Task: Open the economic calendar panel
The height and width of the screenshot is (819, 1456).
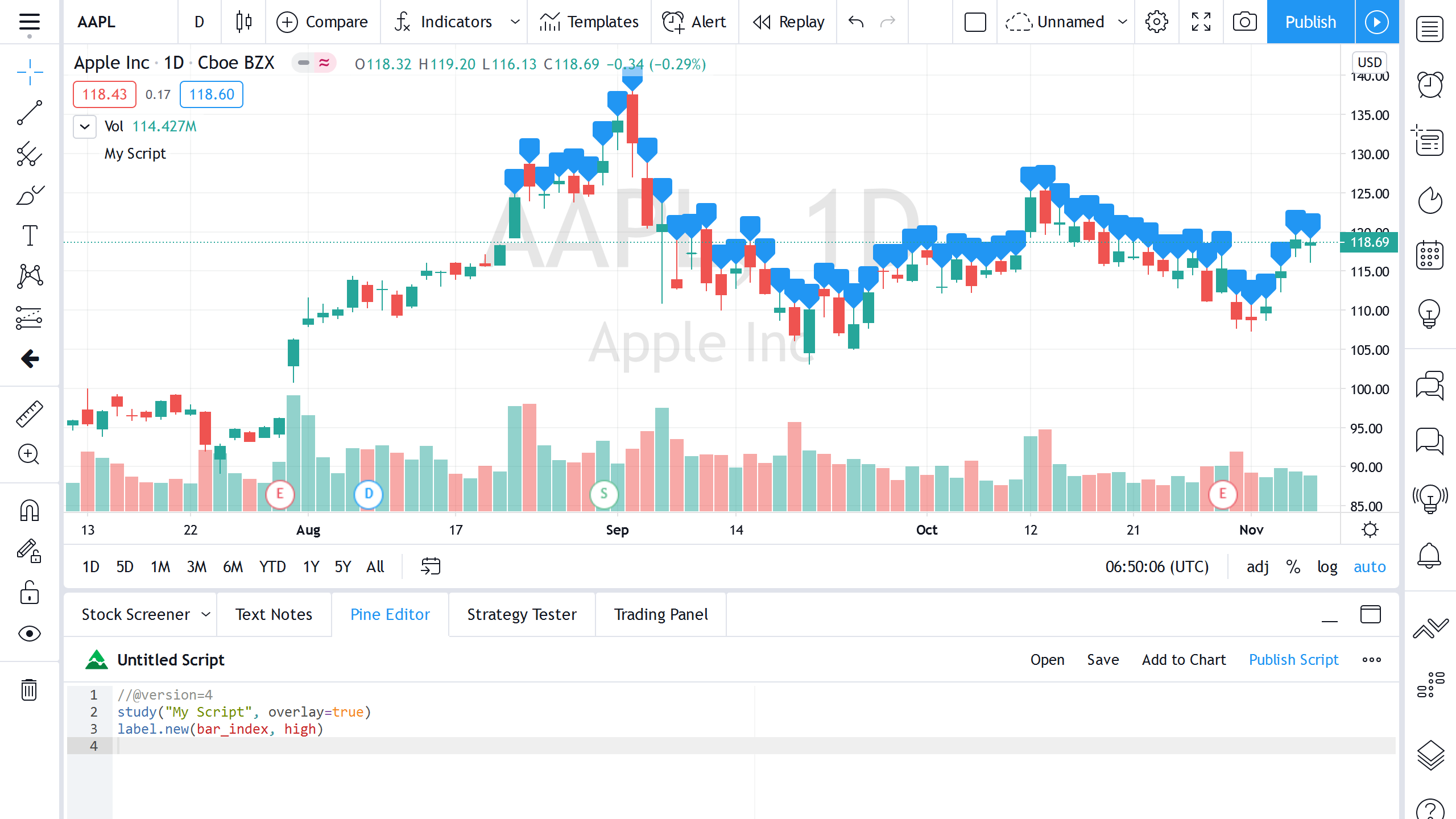Action: (1430, 255)
